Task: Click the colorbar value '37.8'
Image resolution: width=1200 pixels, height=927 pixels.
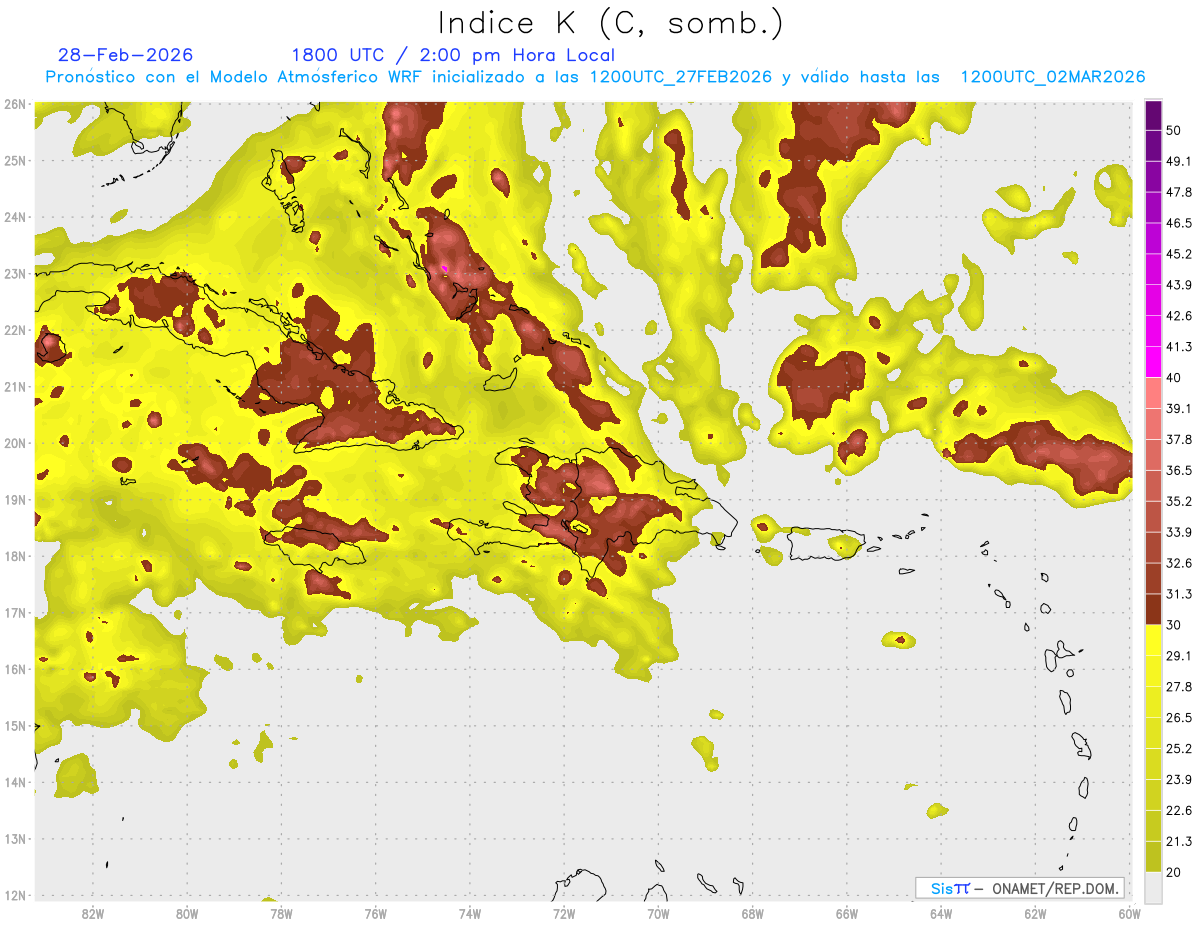Action: tap(1178, 439)
